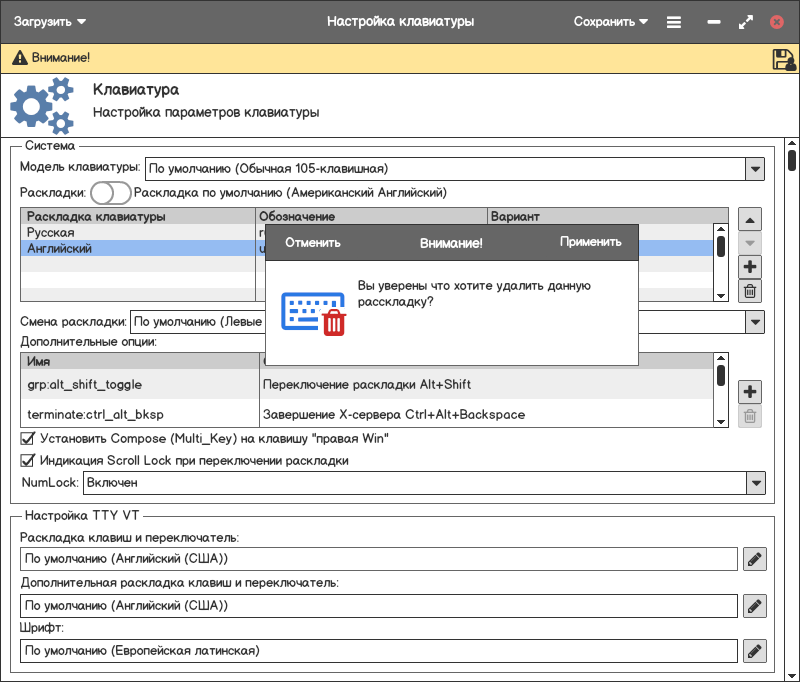Edit the key layout and switcher field with pencil
Screen dimensions: 800x682
coord(755,559)
